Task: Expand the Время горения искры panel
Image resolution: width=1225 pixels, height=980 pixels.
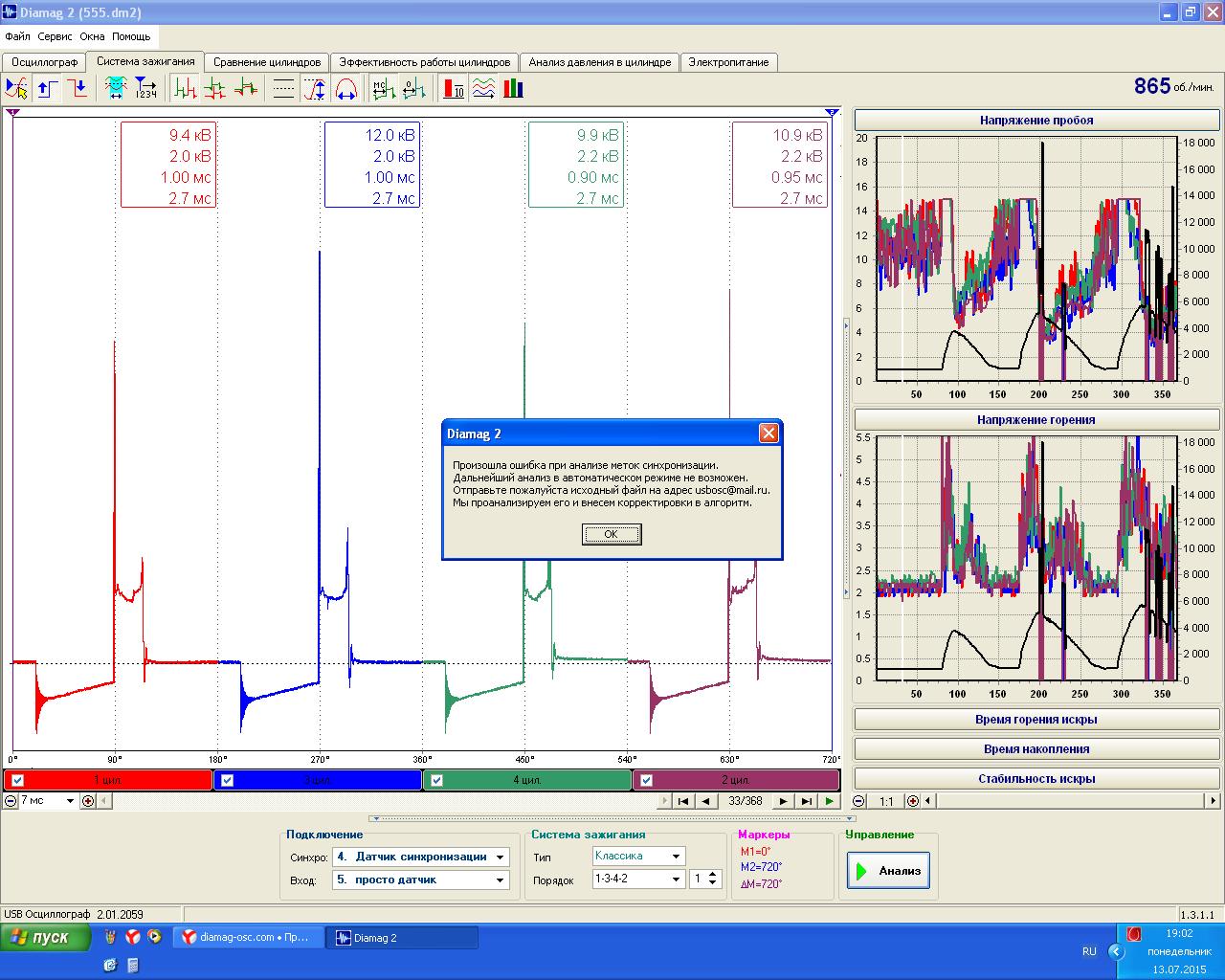Action: coord(1036,719)
